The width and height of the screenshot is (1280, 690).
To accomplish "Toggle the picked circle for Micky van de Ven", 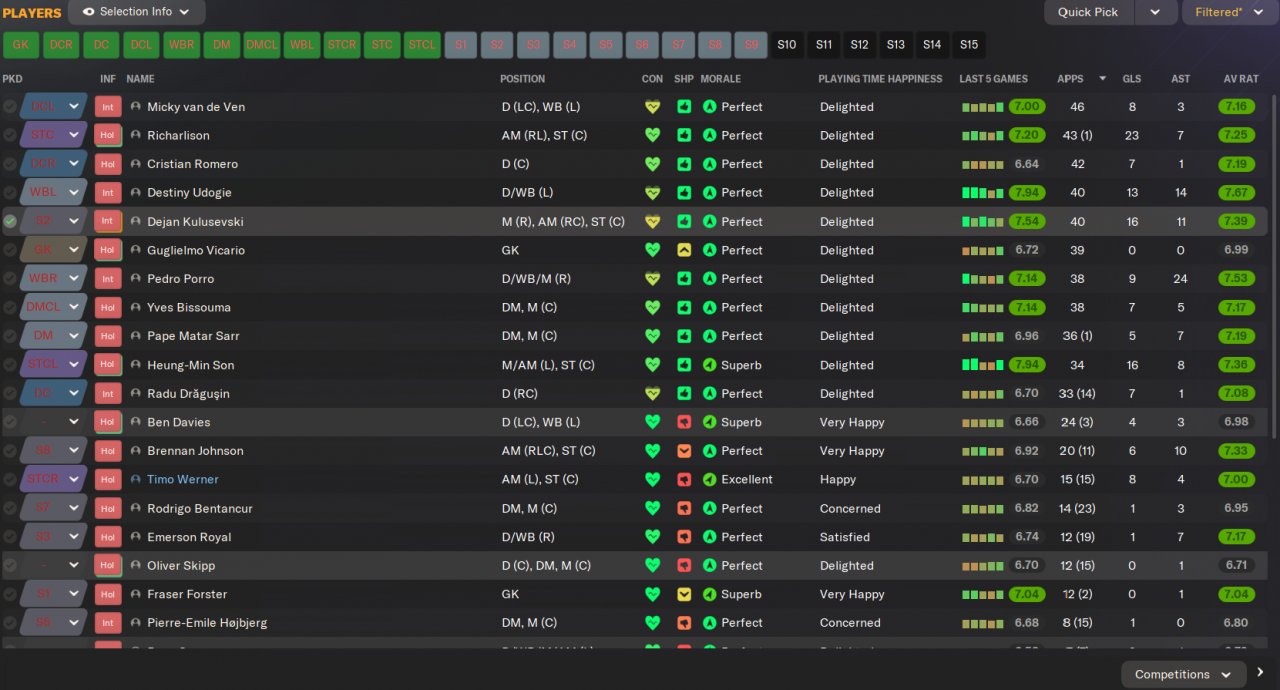I will [x=10, y=107].
